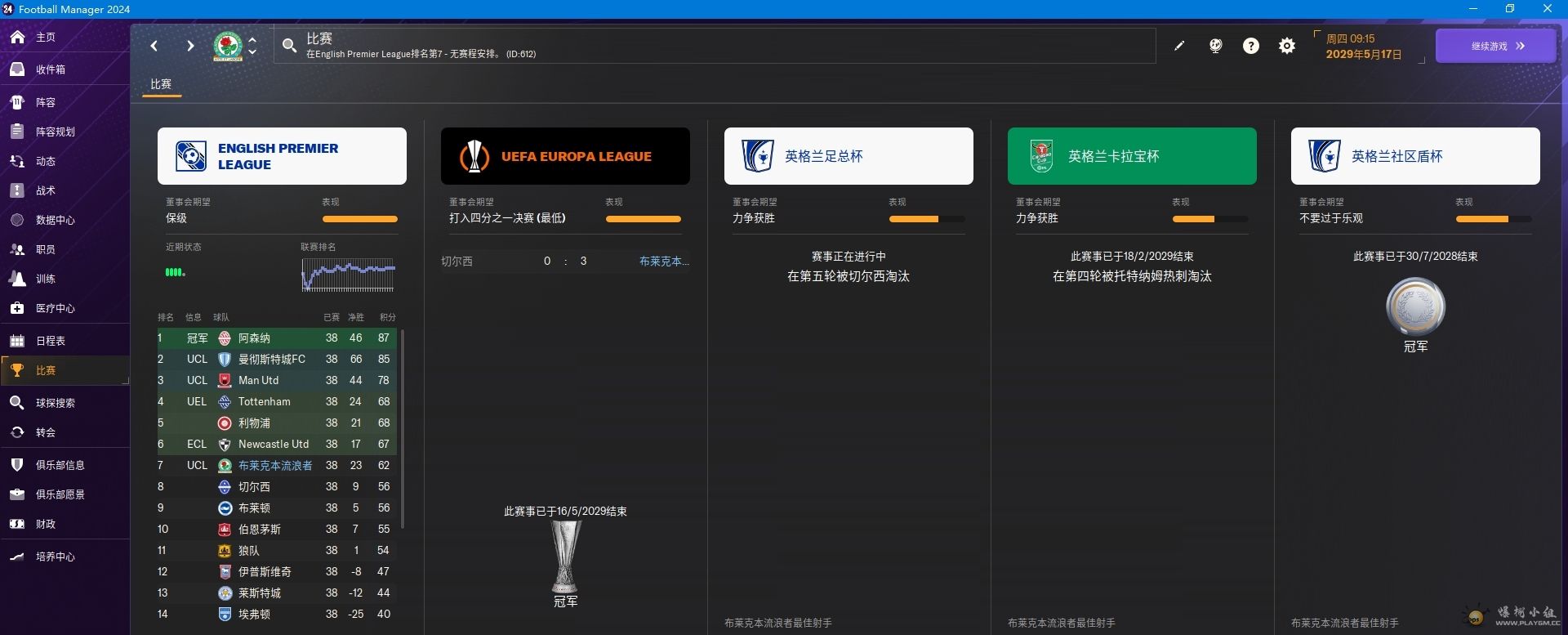Click the 培养中心 development centre icon
The image size is (1568, 635).
17,557
